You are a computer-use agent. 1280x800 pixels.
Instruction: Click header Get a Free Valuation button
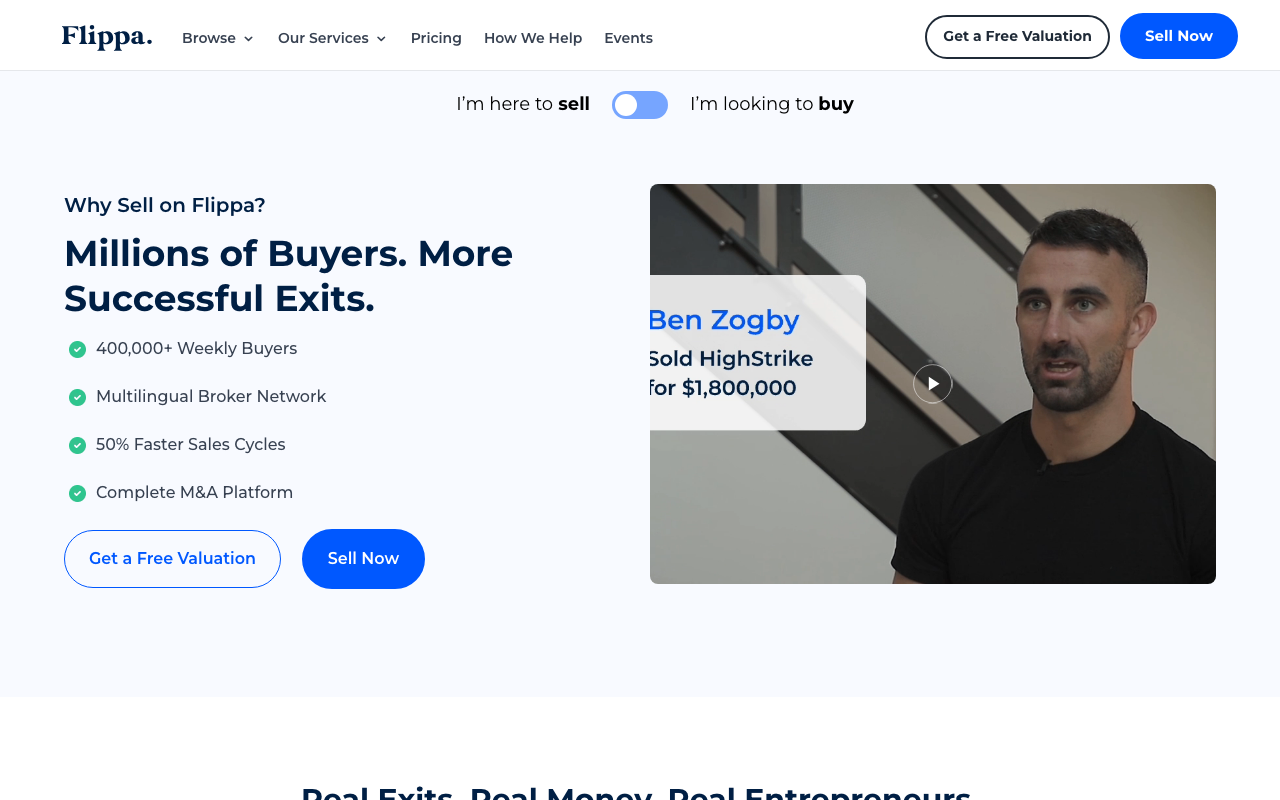[1017, 37]
